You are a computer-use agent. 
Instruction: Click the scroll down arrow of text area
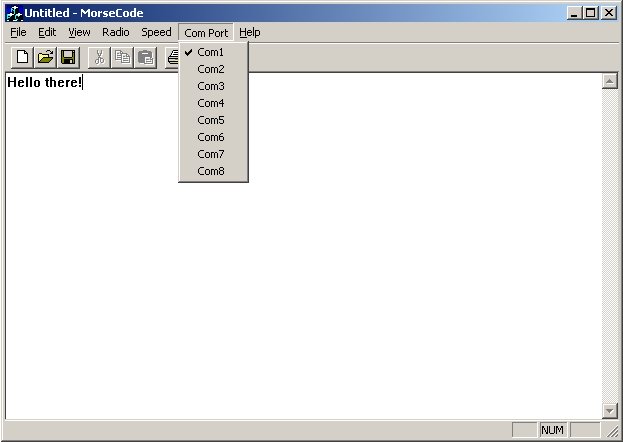tap(609, 411)
